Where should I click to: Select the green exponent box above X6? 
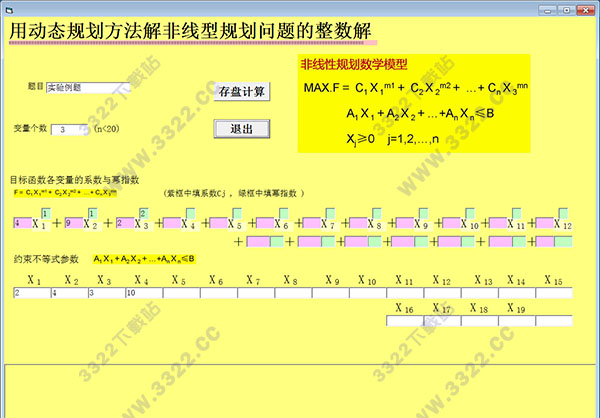(284, 214)
